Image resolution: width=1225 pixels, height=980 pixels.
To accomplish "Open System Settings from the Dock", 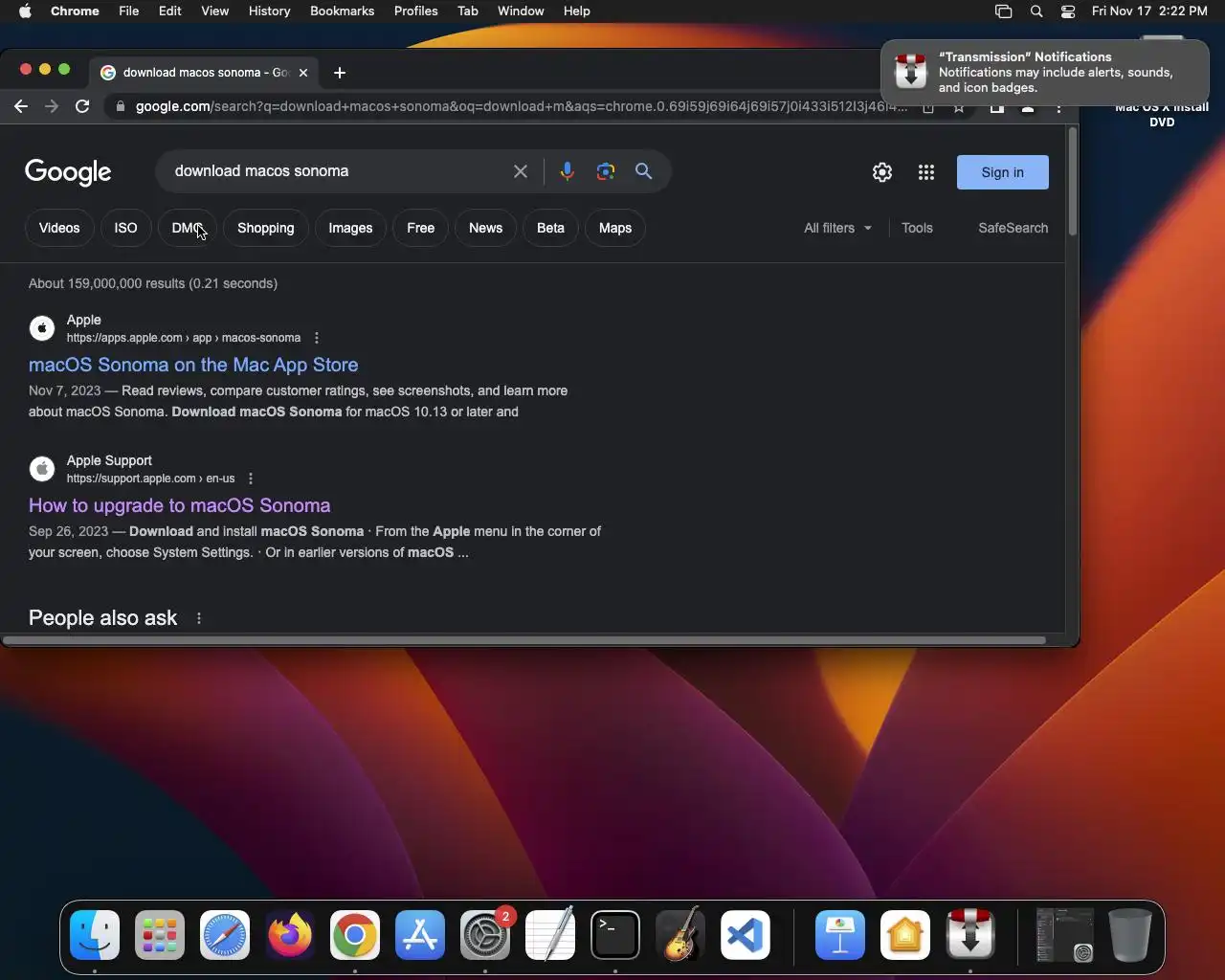I will pyautogui.click(x=485, y=935).
